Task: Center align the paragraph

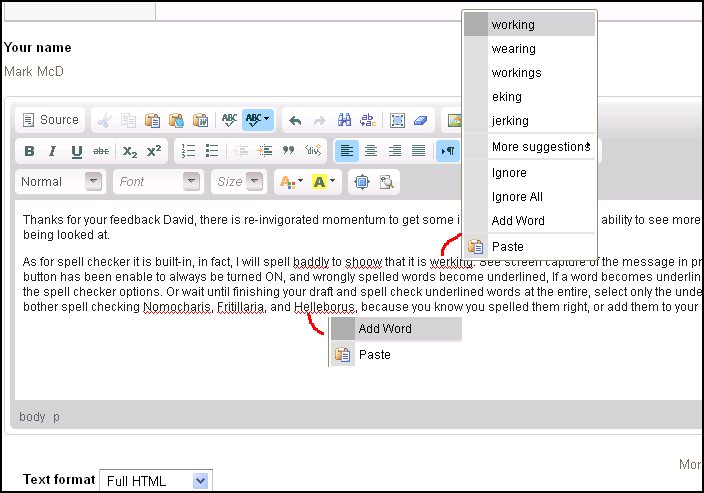Action: point(371,151)
